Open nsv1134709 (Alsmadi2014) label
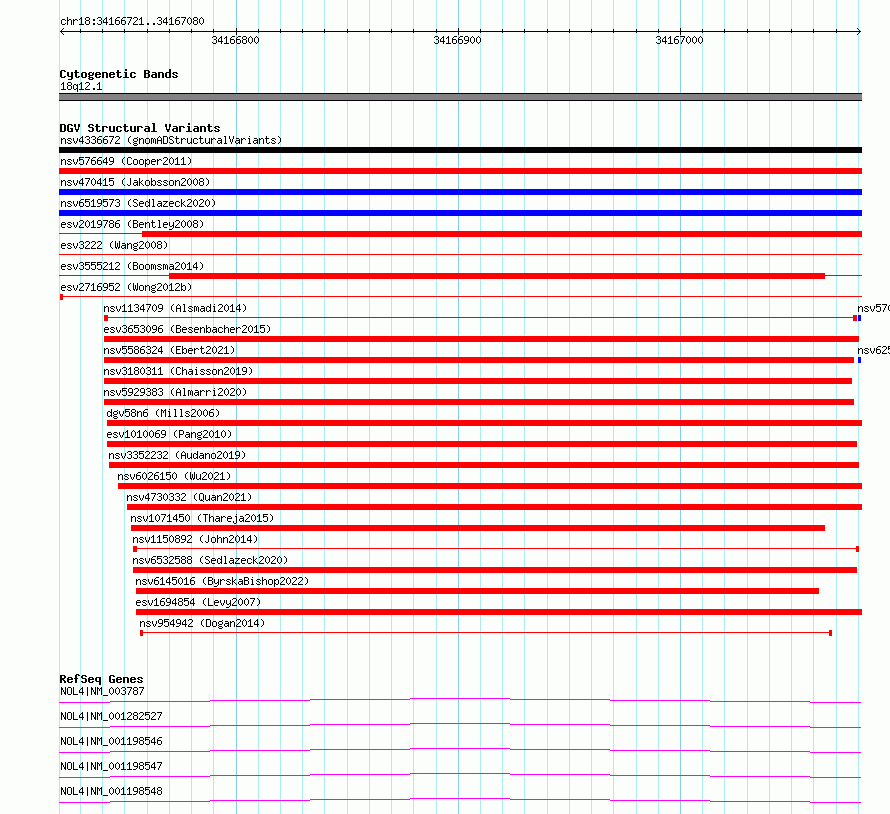Viewport: 890px width, 814px height. (175, 308)
